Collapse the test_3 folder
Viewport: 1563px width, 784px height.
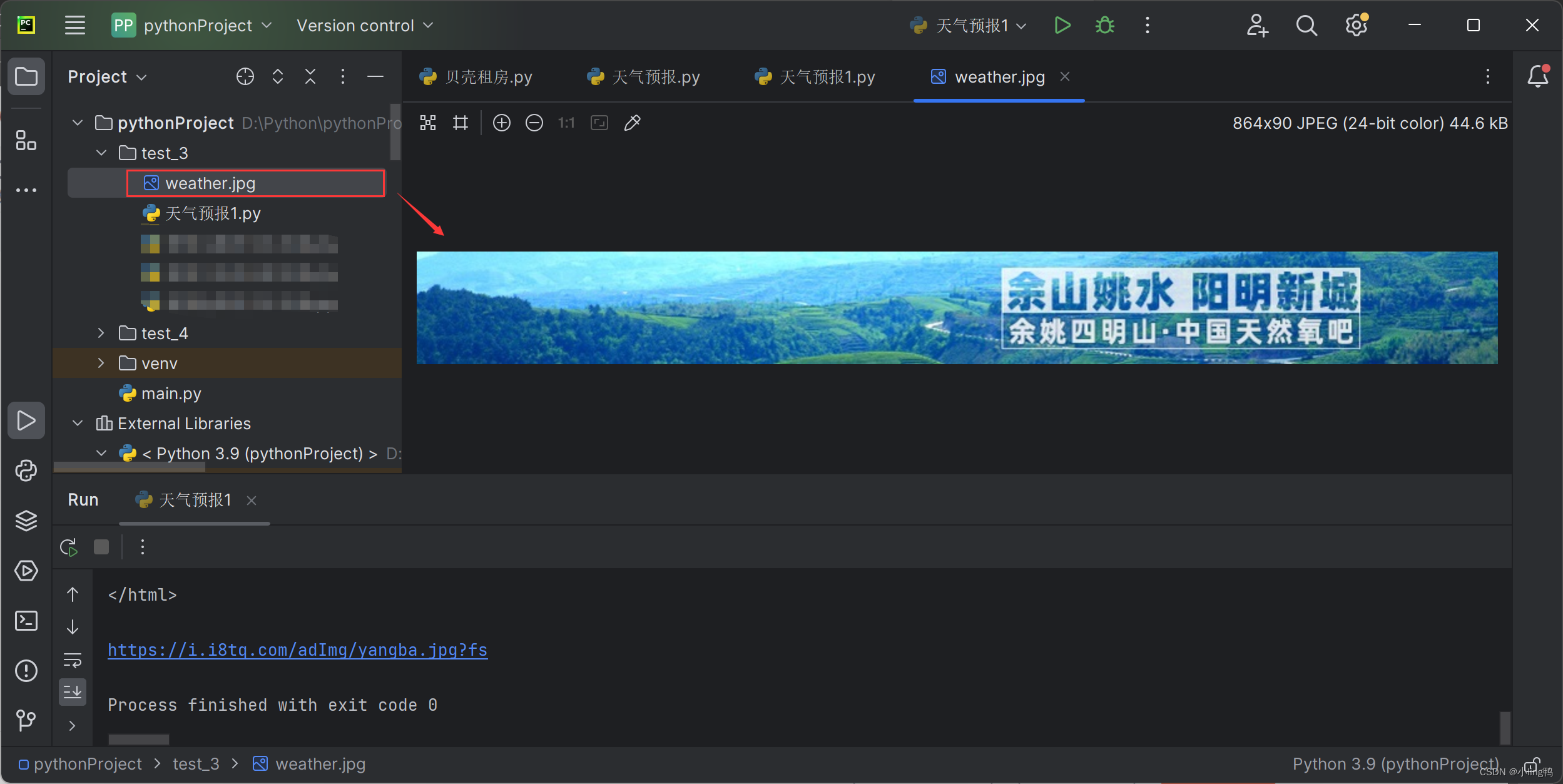[101, 152]
